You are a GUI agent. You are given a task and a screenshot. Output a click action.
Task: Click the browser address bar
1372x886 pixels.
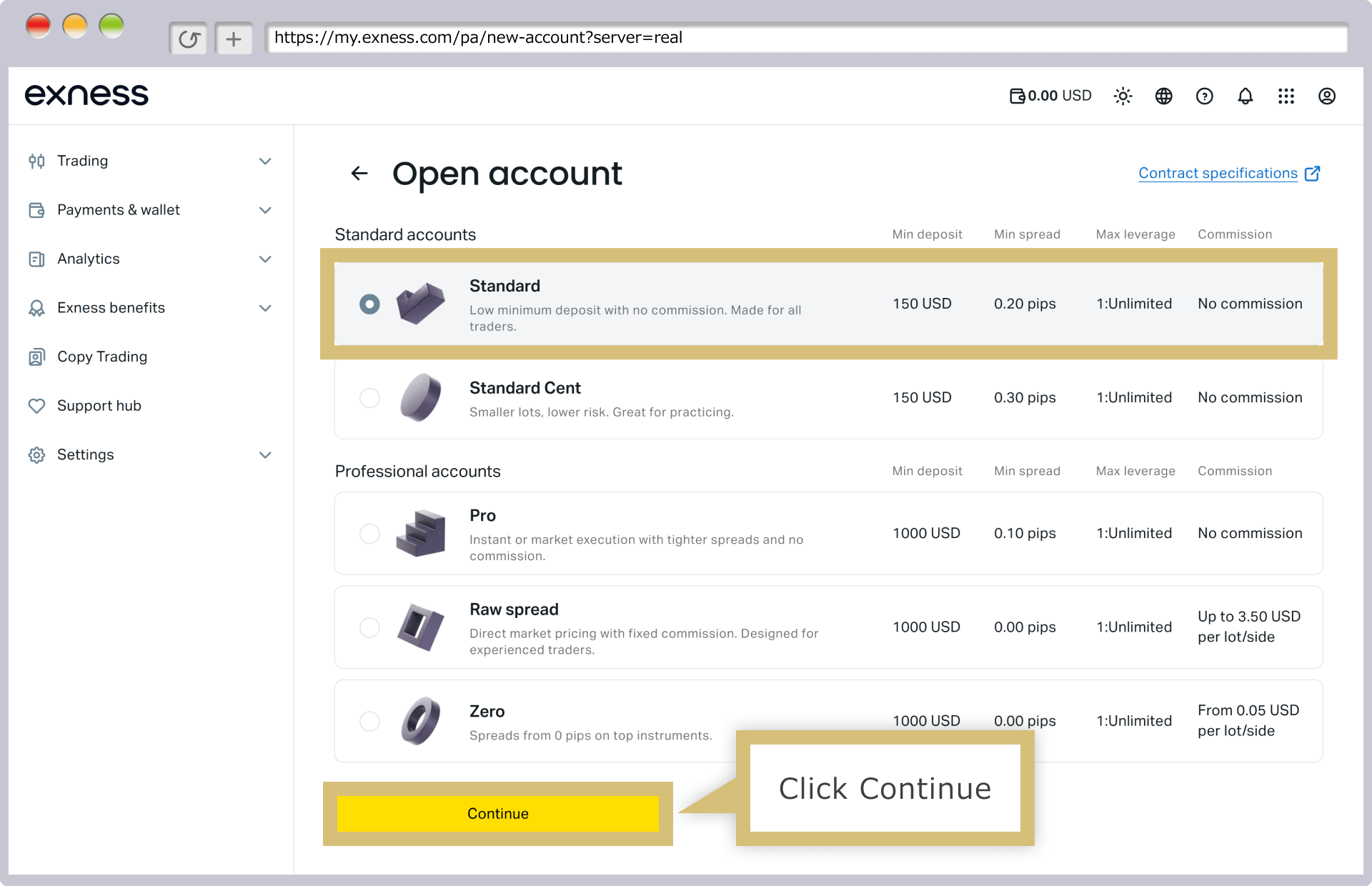[806, 38]
